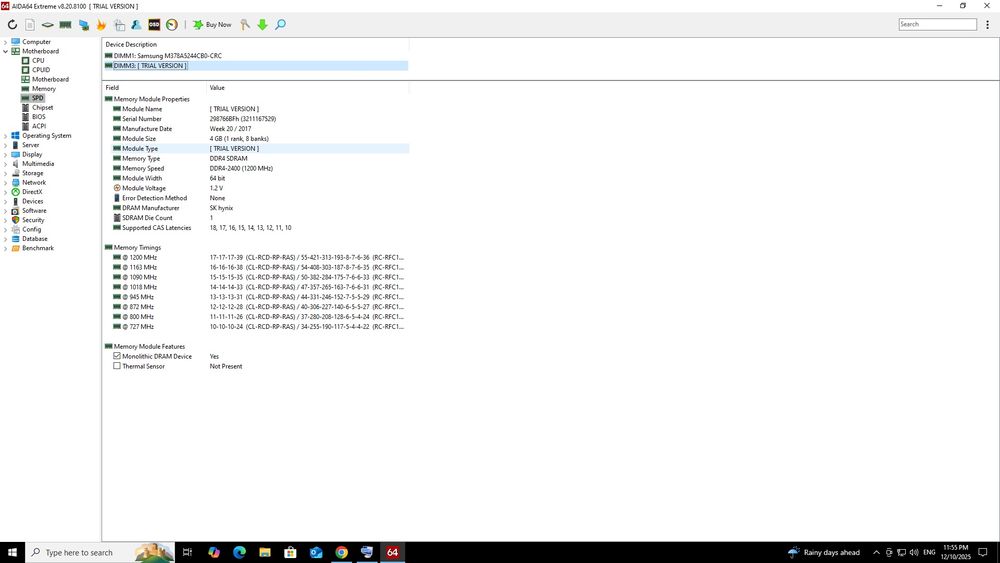1000x563 pixels.
Task: Click the Task View taskbar icon
Action: [188, 552]
